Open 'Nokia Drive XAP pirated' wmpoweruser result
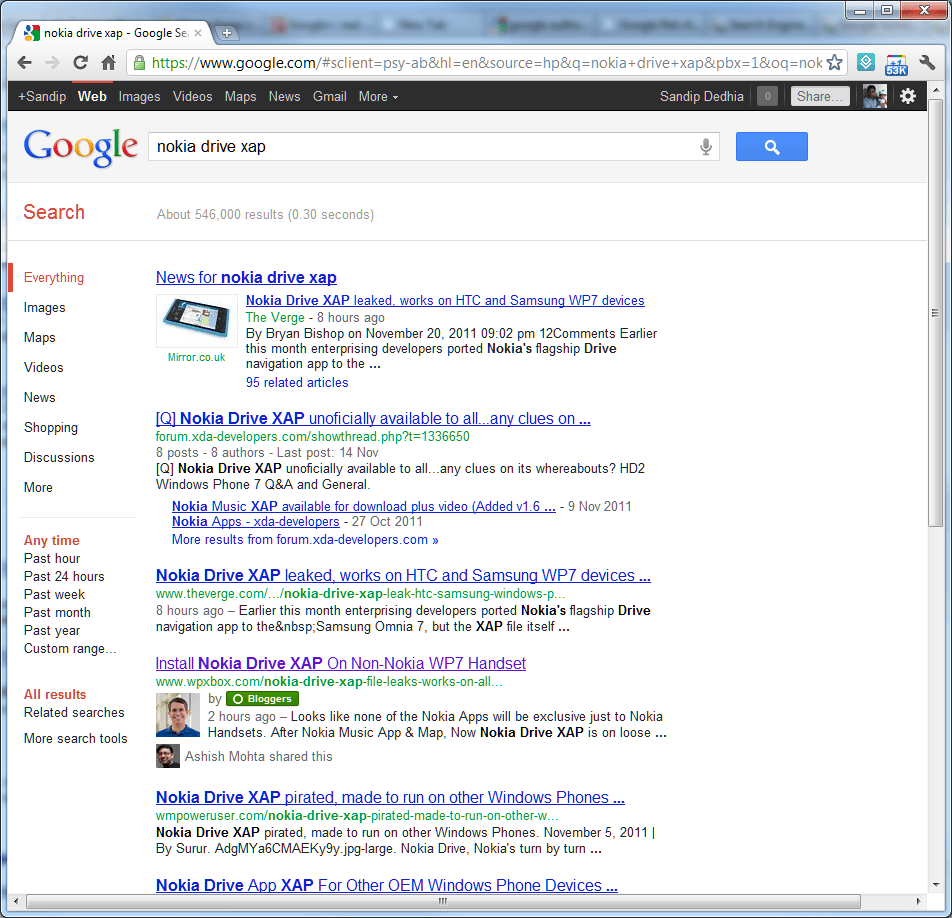 point(390,797)
